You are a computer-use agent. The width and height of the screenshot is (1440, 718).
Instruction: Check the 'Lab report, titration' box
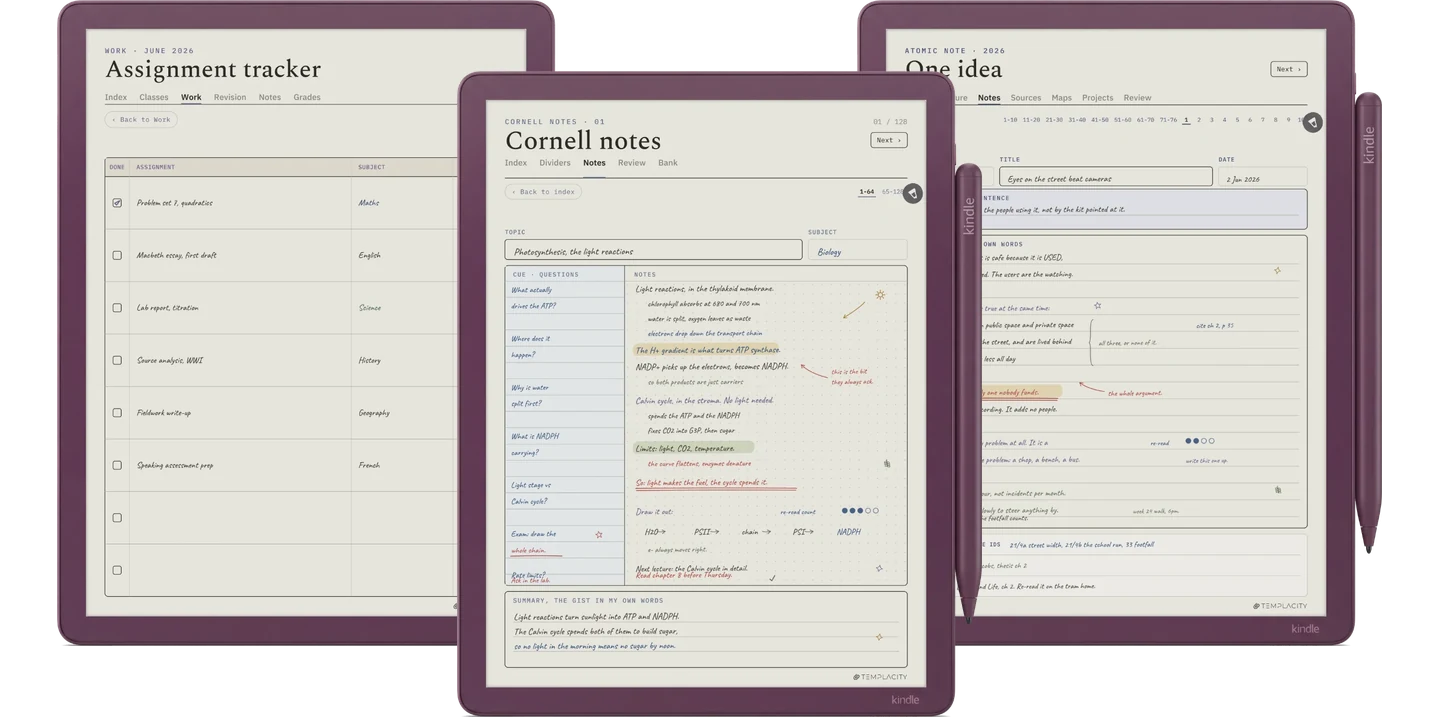(117, 308)
